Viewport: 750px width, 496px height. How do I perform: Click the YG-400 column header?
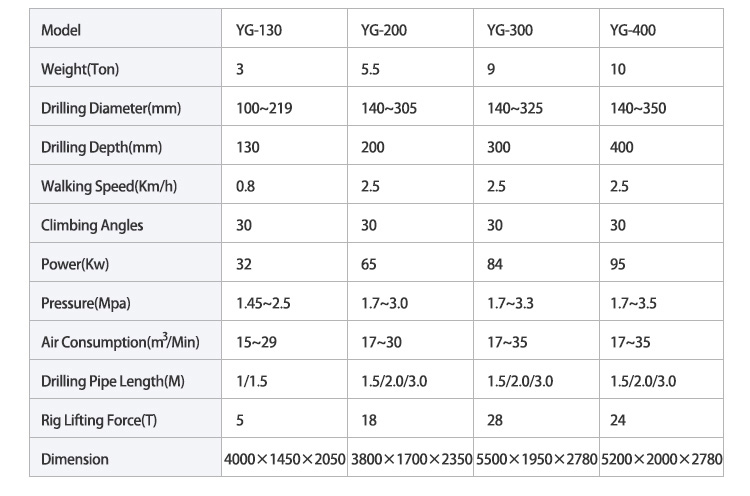632,30
